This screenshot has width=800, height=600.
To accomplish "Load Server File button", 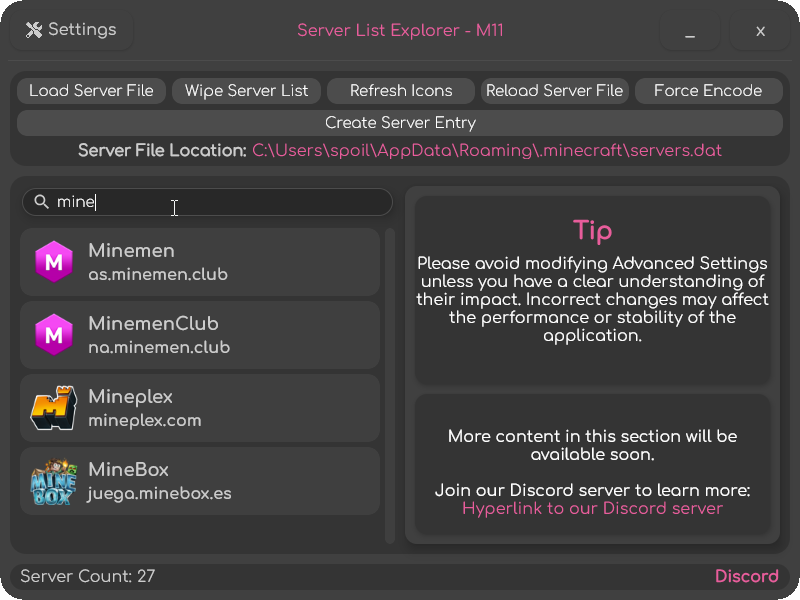I will click(91, 91).
